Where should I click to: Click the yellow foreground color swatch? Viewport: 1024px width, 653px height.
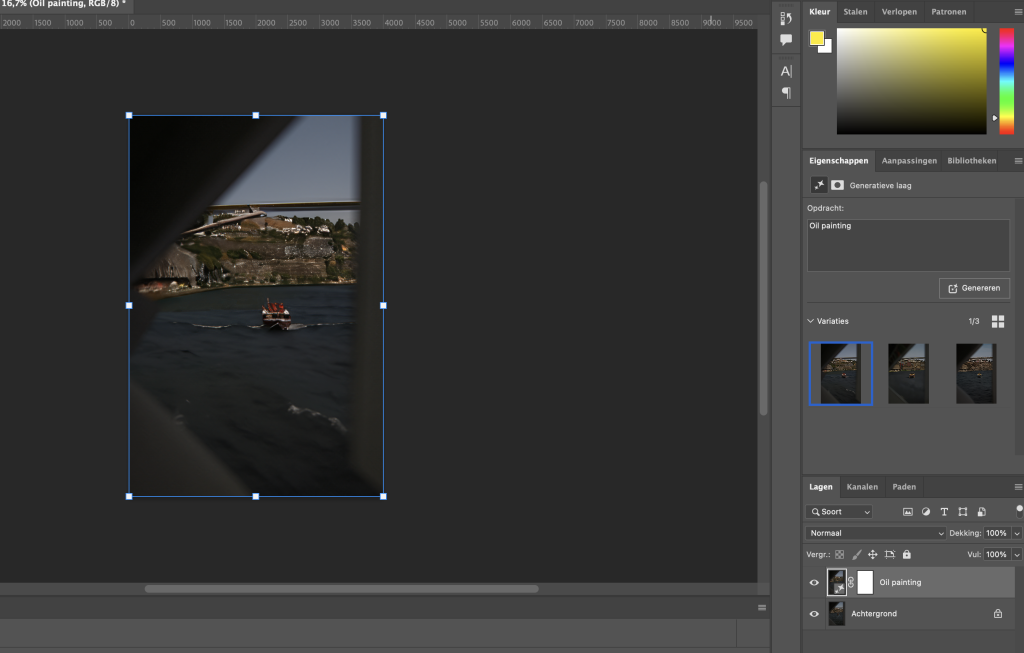tap(817, 39)
